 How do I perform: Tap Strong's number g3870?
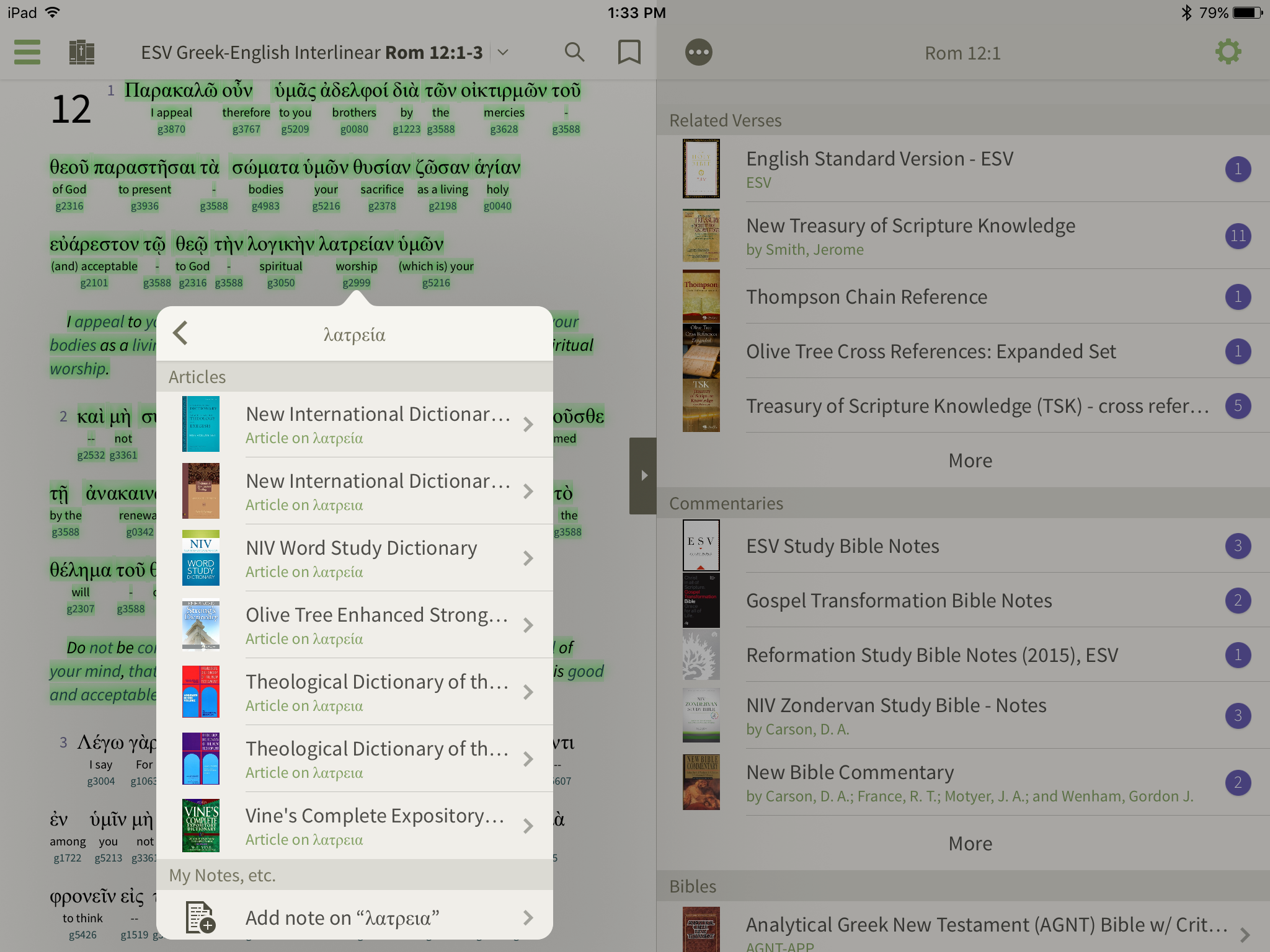pos(171,130)
